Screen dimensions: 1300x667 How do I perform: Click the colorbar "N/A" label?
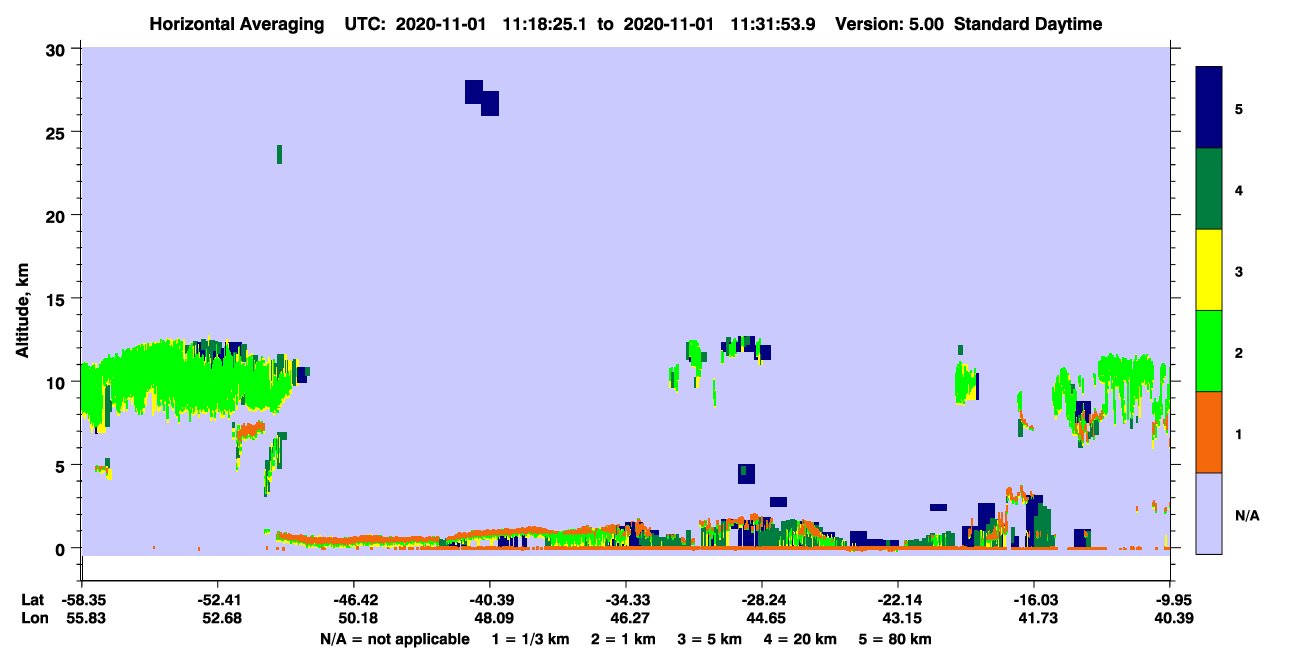[x=1247, y=517]
